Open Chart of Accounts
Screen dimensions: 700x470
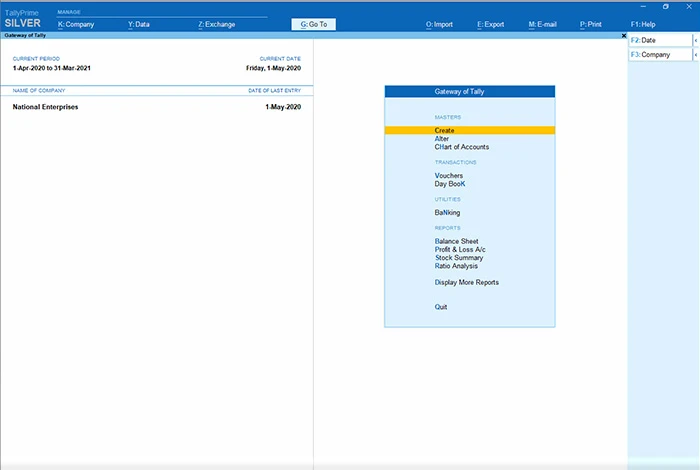[462, 147]
